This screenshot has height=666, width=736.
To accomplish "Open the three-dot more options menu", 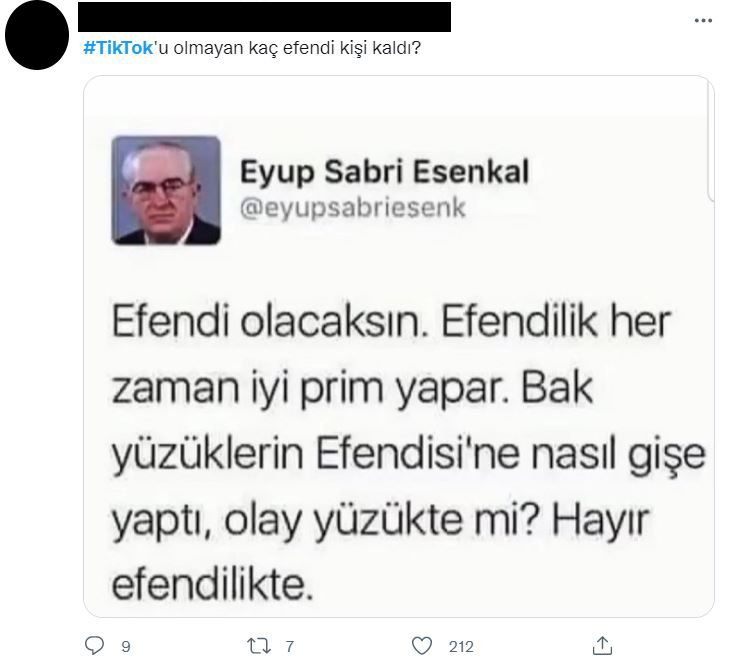I will 703,21.
